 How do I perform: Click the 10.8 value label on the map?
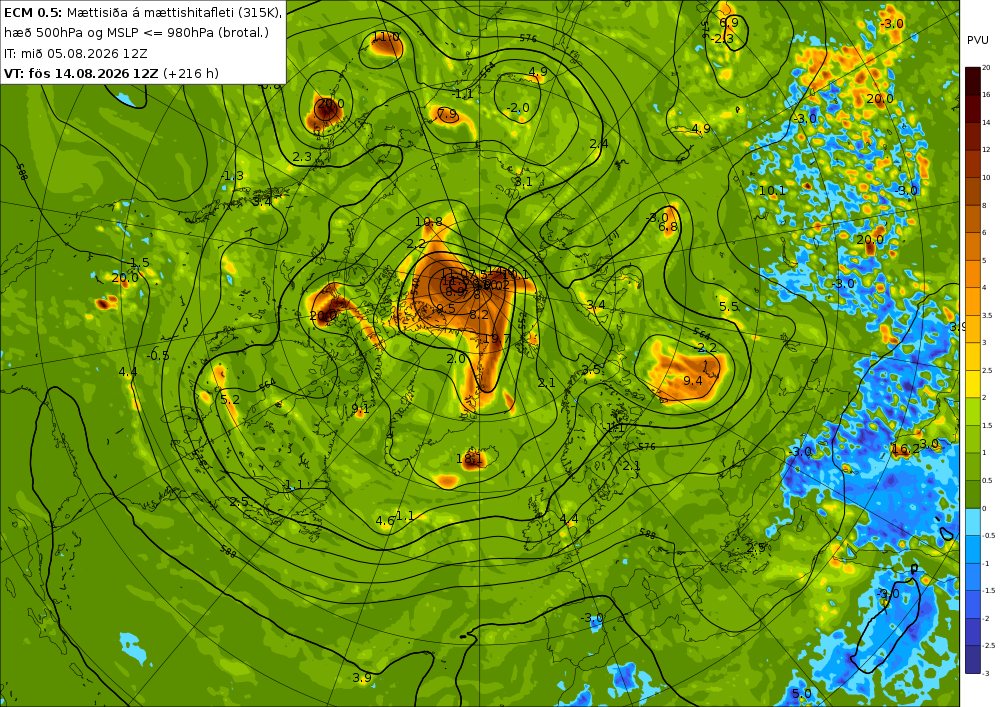(429, 222)
